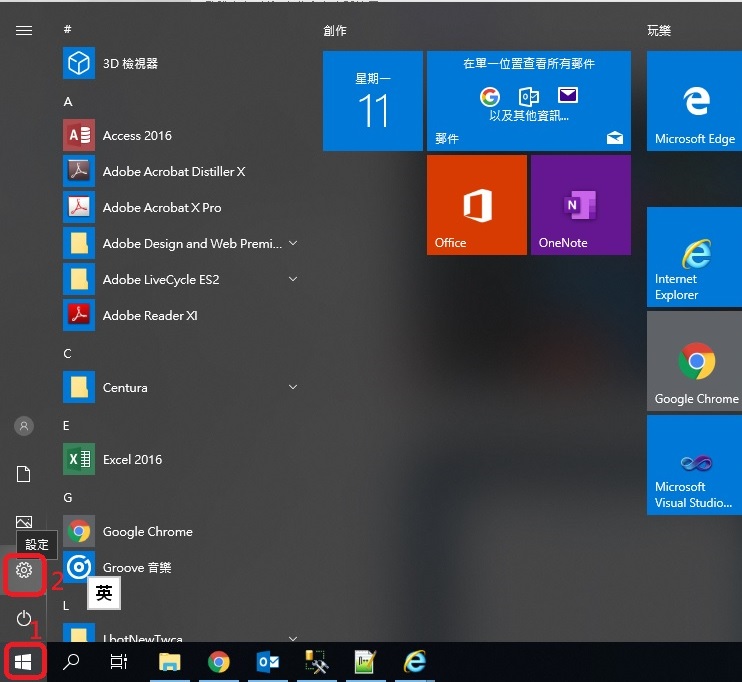Open Task View on the taskbar
The width and height of the screenshot is (742, 682).
tap(119, 662)
